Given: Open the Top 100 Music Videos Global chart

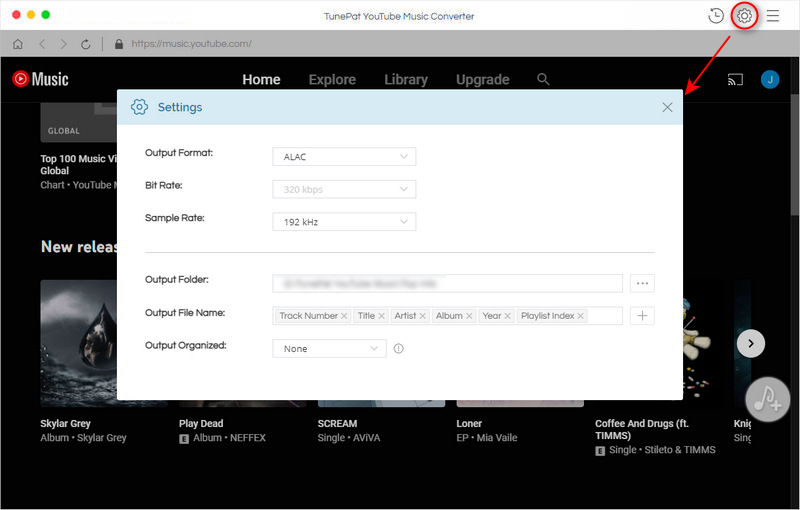Looking at the screenshot, I should pos(79,165).
